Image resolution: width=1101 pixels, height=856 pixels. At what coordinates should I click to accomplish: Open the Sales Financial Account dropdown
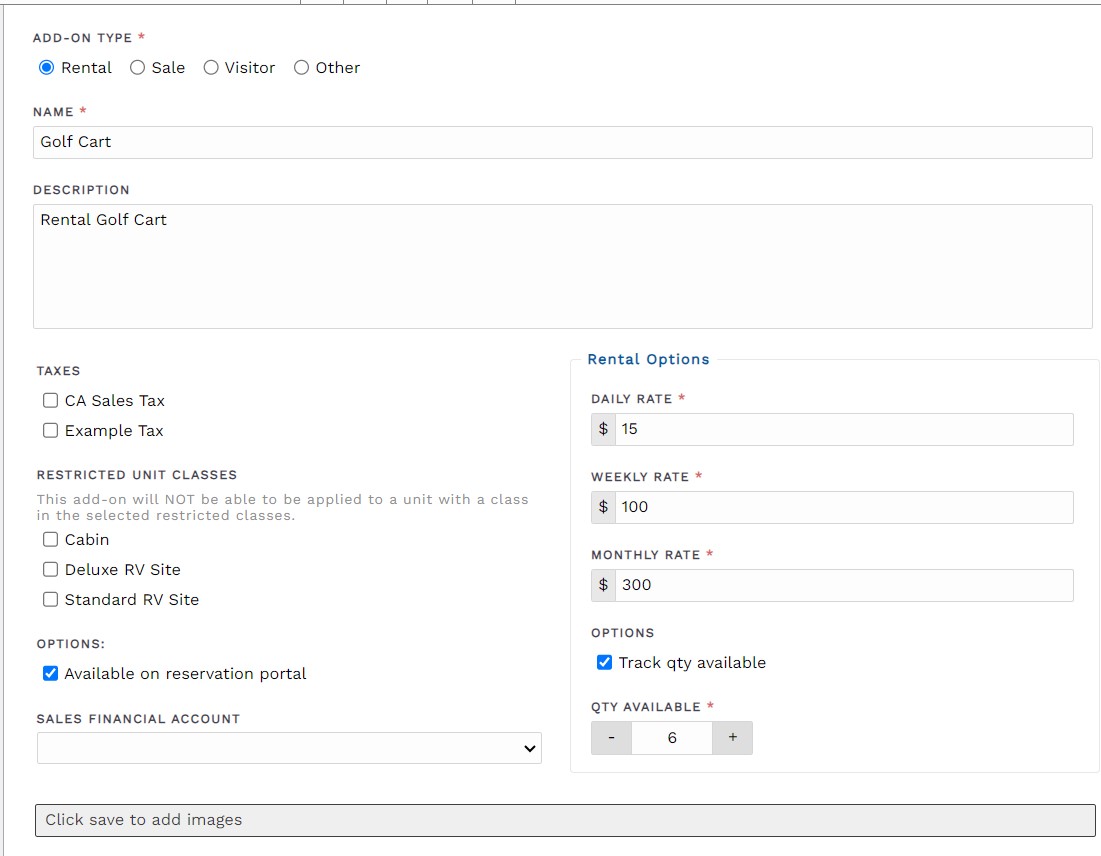[289, 748]
